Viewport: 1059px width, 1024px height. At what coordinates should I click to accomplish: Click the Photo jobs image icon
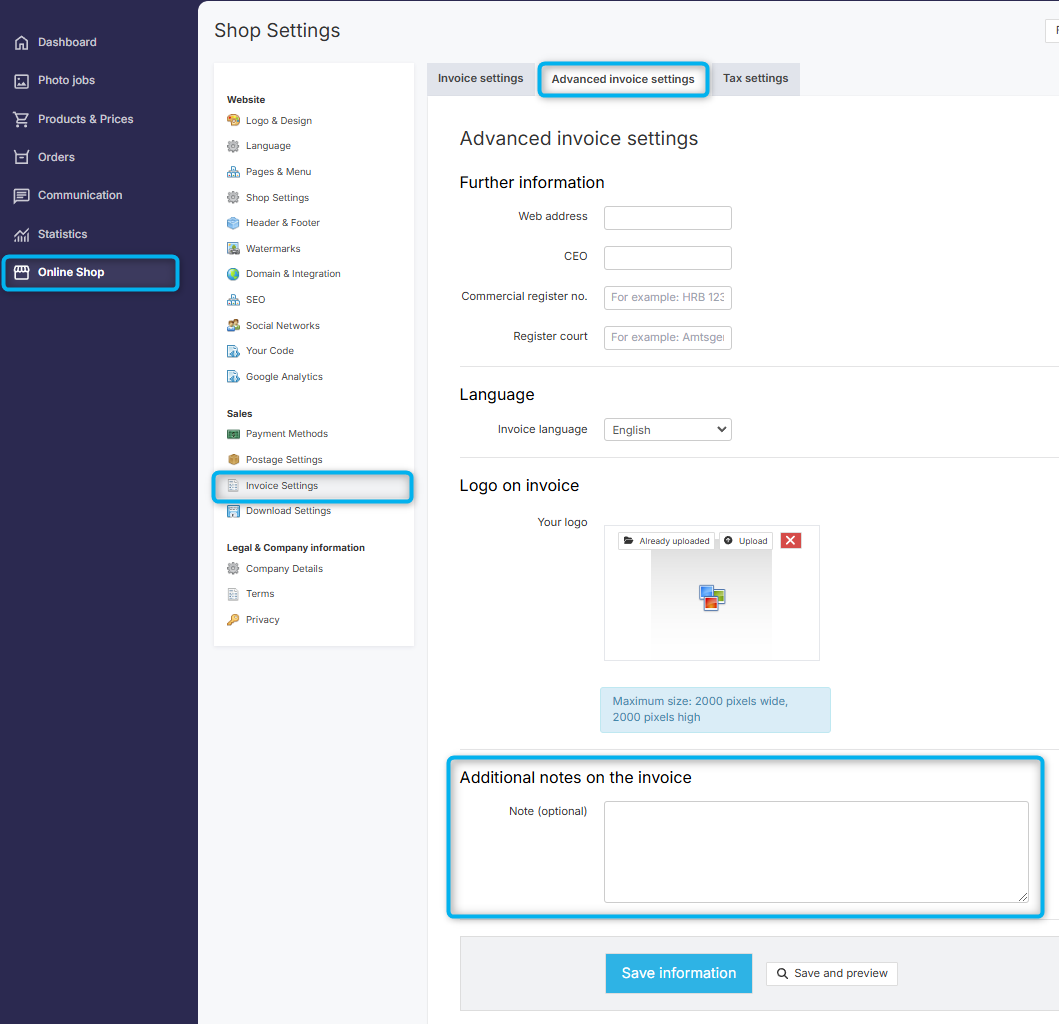(22, 81)
